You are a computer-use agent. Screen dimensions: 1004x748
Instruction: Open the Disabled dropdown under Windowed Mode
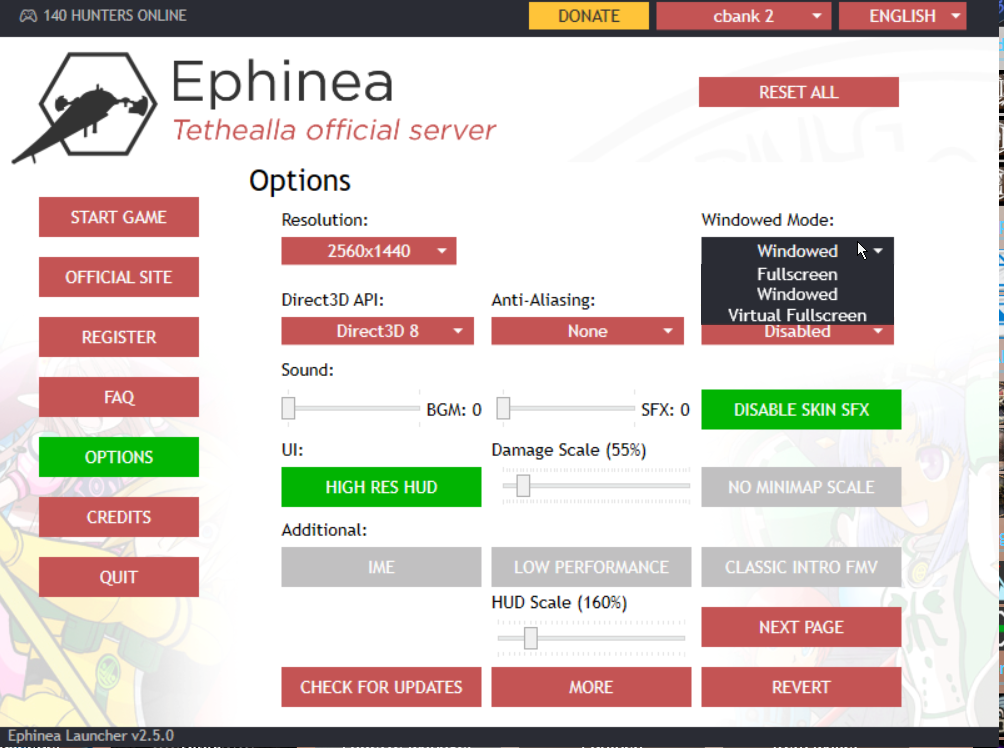click(797, 334)
